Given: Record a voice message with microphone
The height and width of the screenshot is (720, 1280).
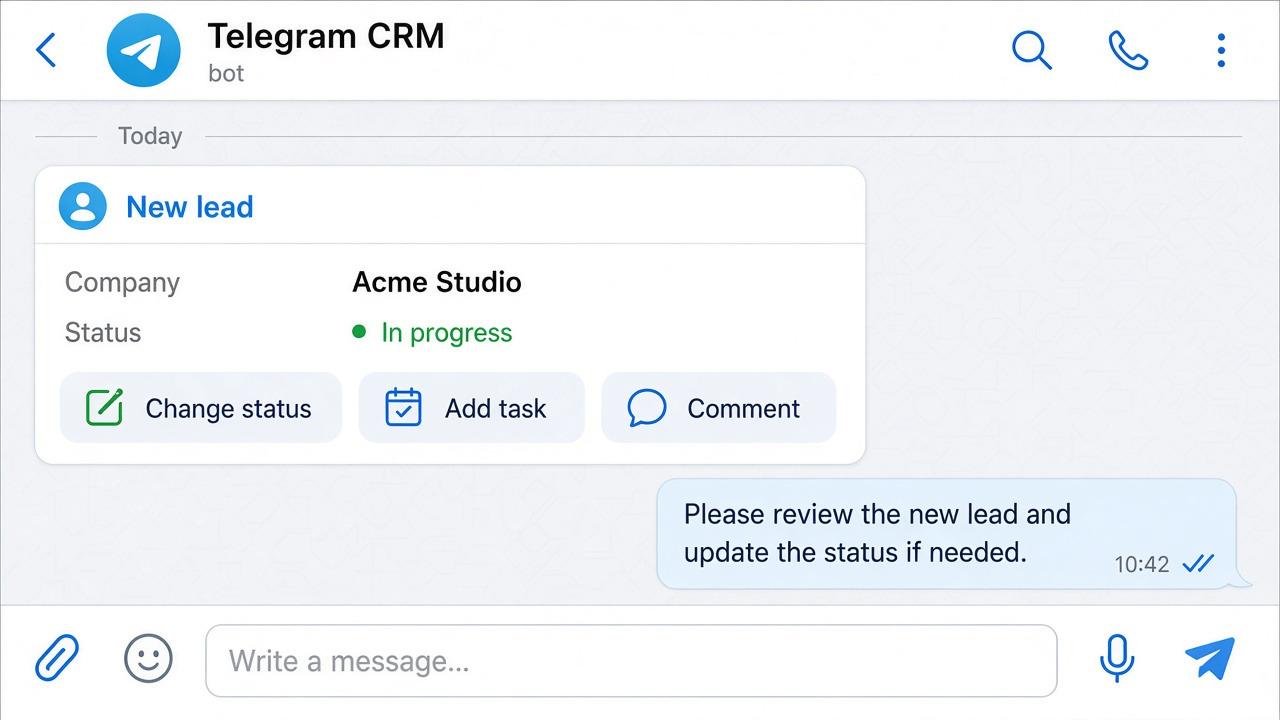Looking at the screenshot, I should point(1116,659).
